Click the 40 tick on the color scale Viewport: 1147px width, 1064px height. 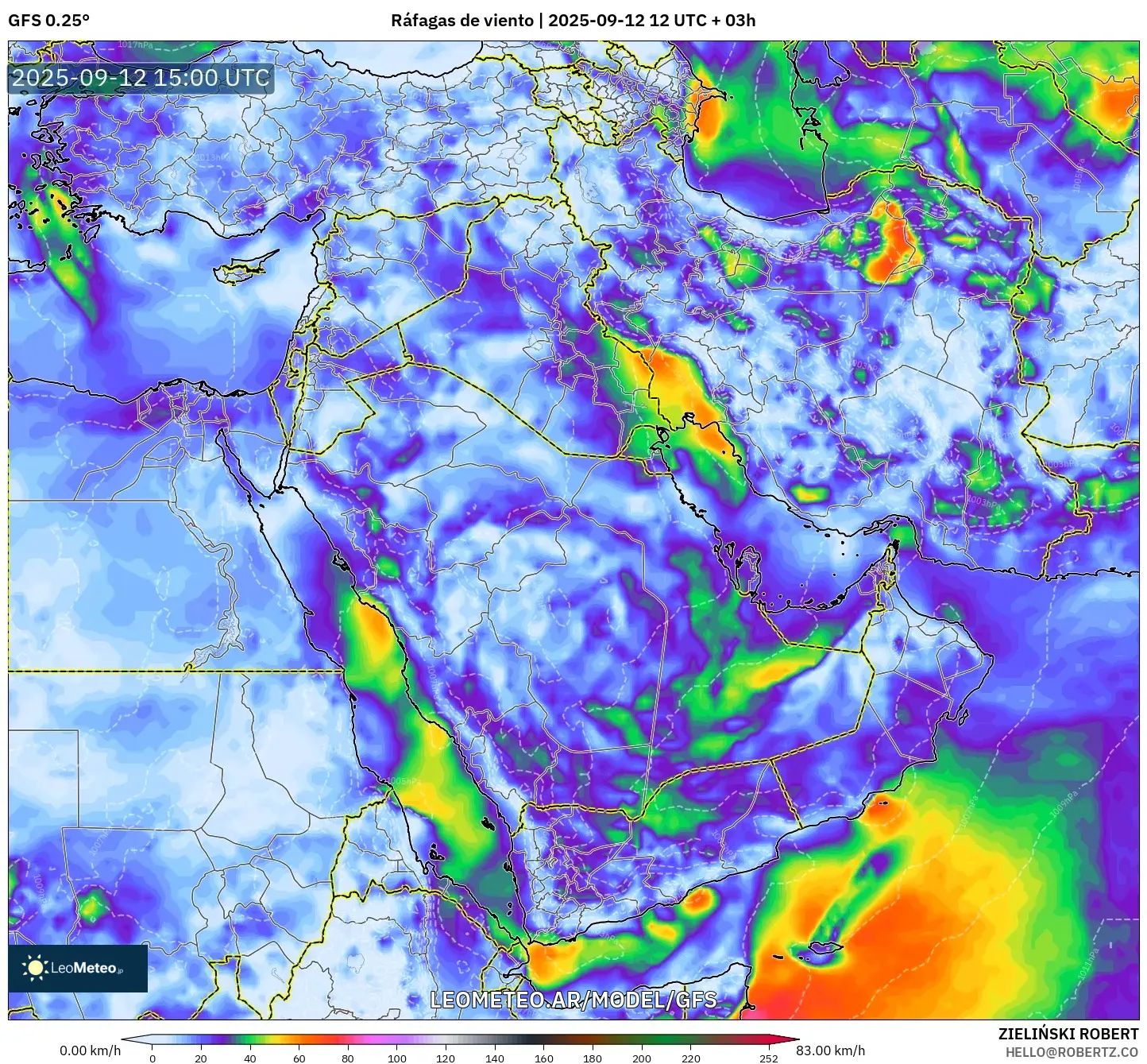tap(250, 1058)
